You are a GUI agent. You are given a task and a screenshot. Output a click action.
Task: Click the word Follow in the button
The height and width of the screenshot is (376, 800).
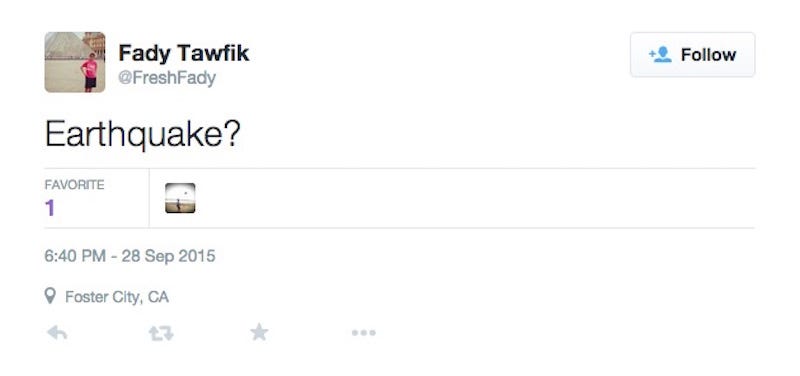[708, 55]
